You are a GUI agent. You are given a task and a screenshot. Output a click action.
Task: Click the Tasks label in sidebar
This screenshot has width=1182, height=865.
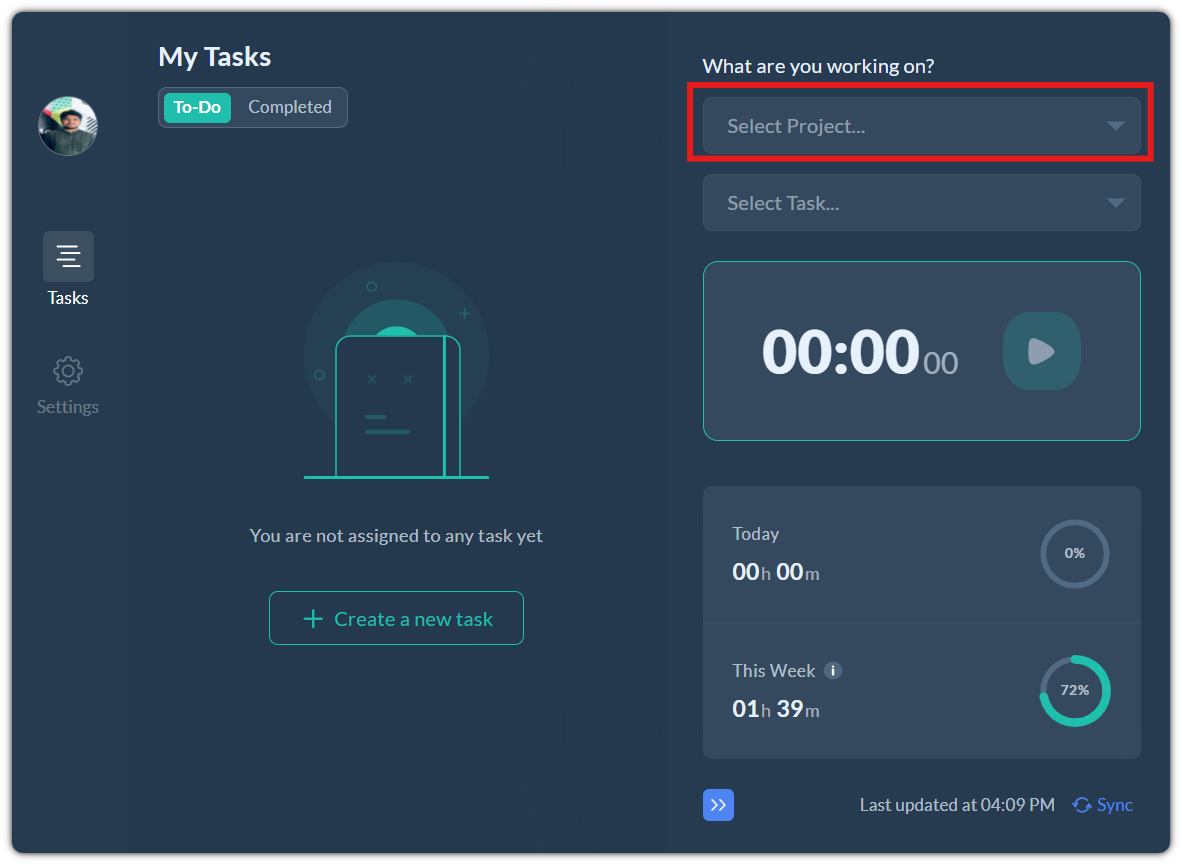click(x=68, y=298)
